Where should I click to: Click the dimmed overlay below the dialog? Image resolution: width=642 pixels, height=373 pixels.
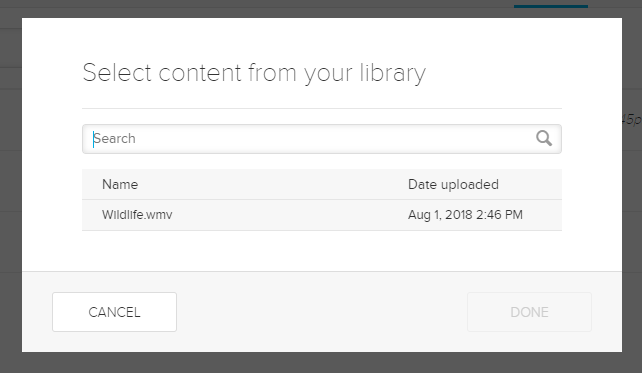pos(321,363)
